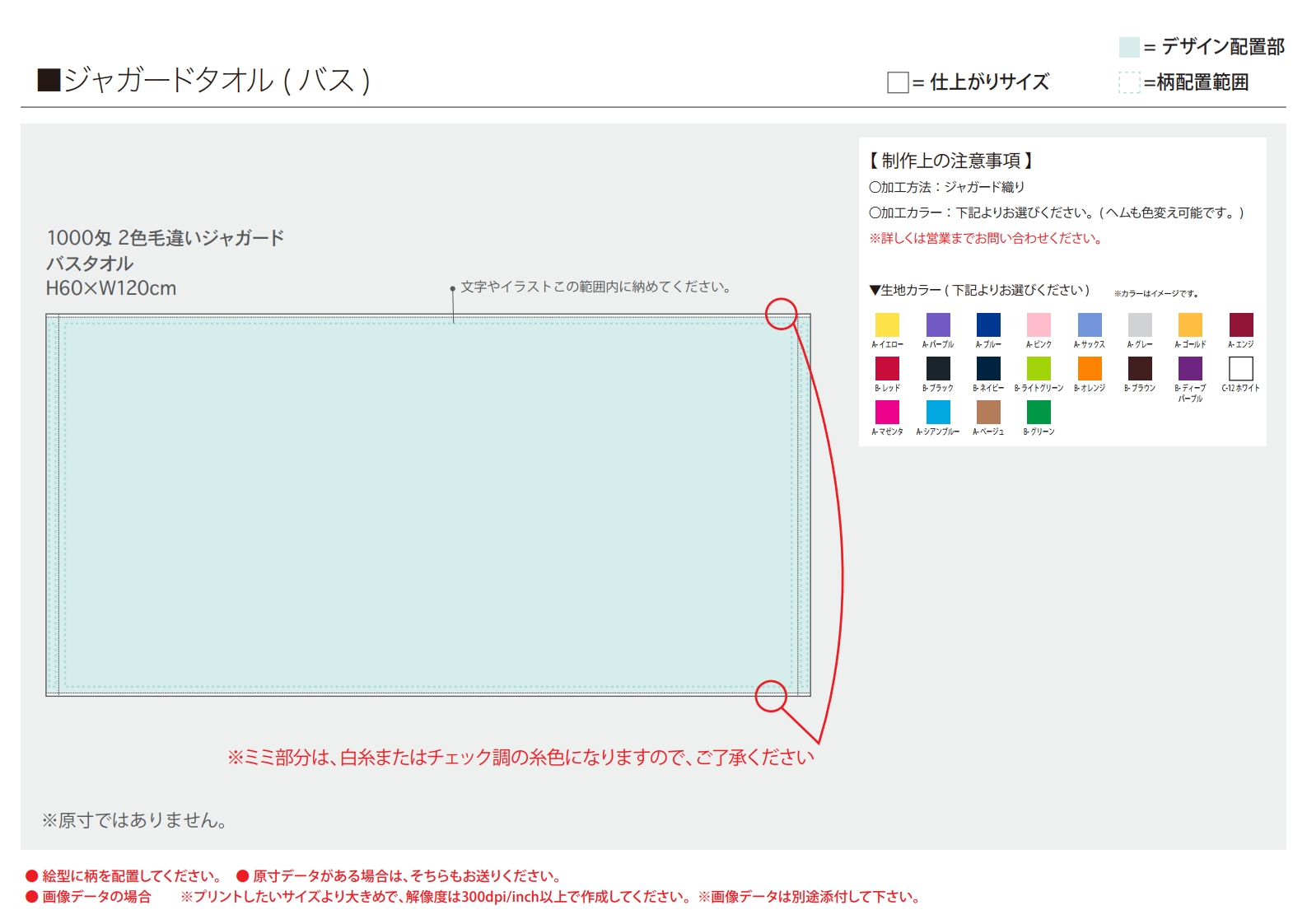Viewport: 1307px width, 924px height.
Task: Select the B-ディープパープル deep purple swatch
Action: 1190,368
